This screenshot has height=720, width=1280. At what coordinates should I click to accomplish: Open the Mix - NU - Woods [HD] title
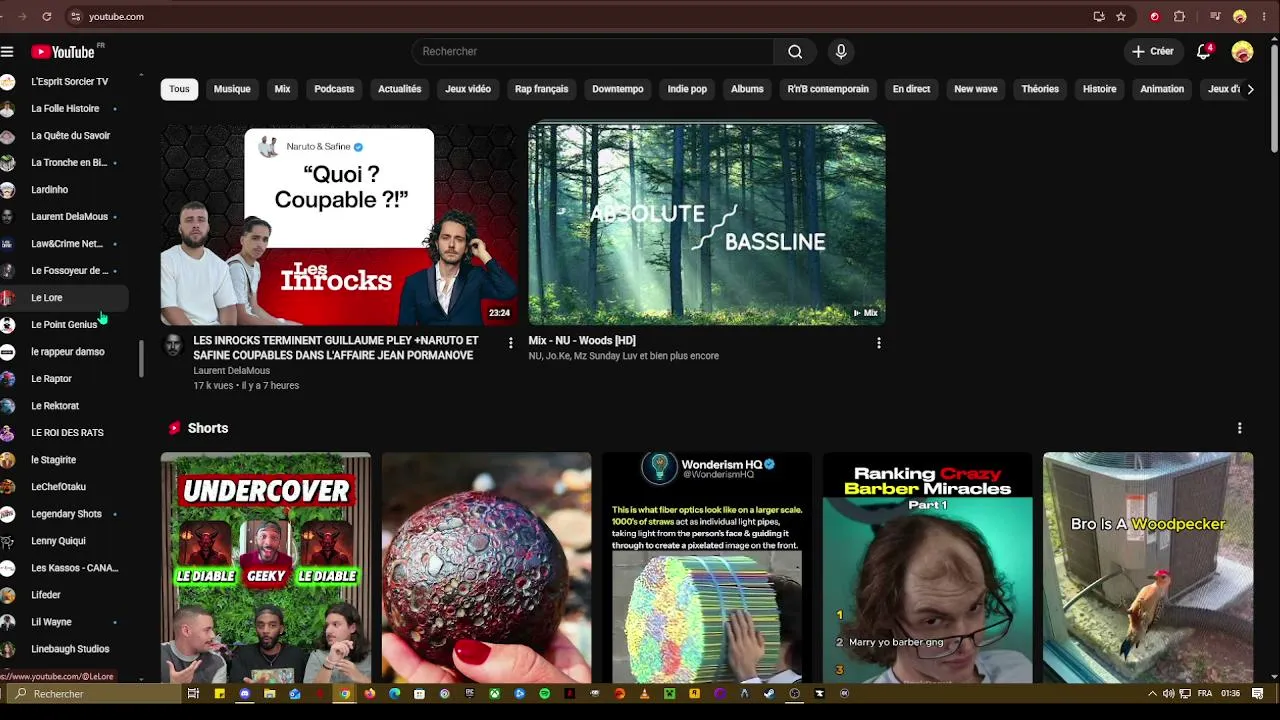pos(582,341)
